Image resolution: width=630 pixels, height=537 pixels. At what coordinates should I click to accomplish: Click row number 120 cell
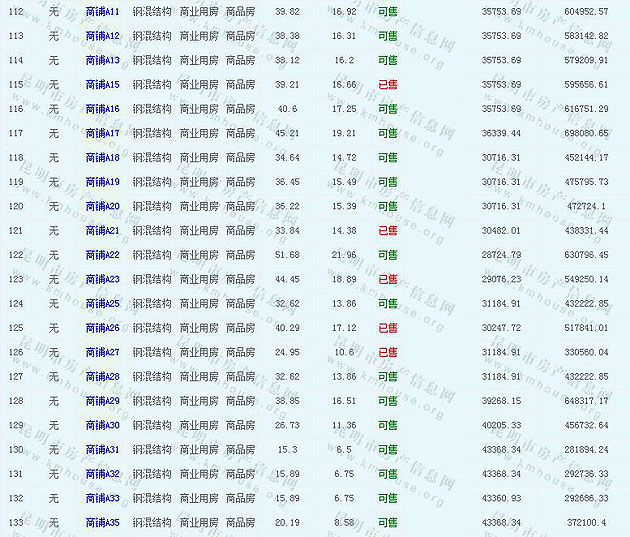click(15, 206)
